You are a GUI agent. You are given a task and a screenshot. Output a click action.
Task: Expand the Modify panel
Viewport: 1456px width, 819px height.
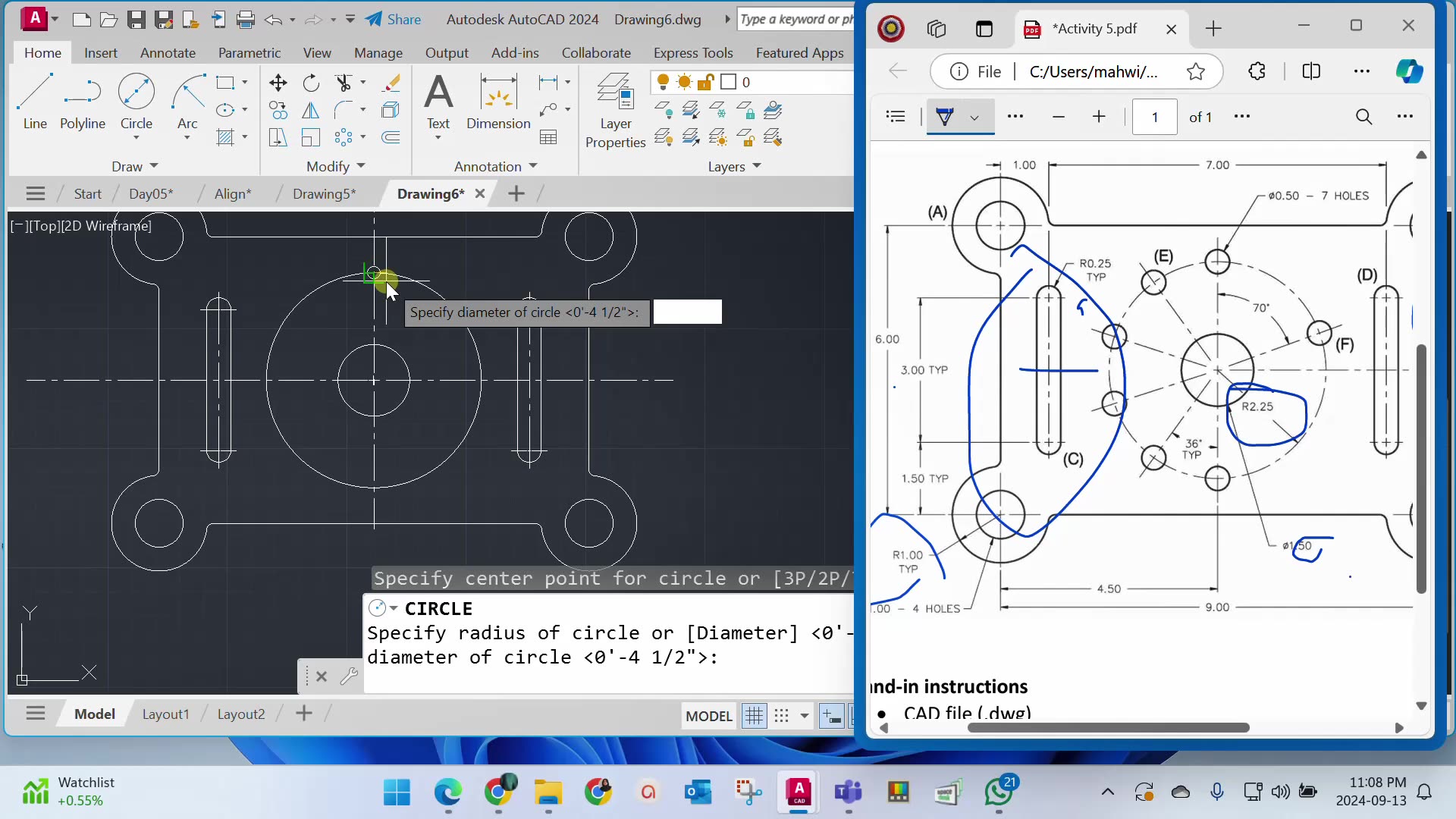(x=361, y=166)
